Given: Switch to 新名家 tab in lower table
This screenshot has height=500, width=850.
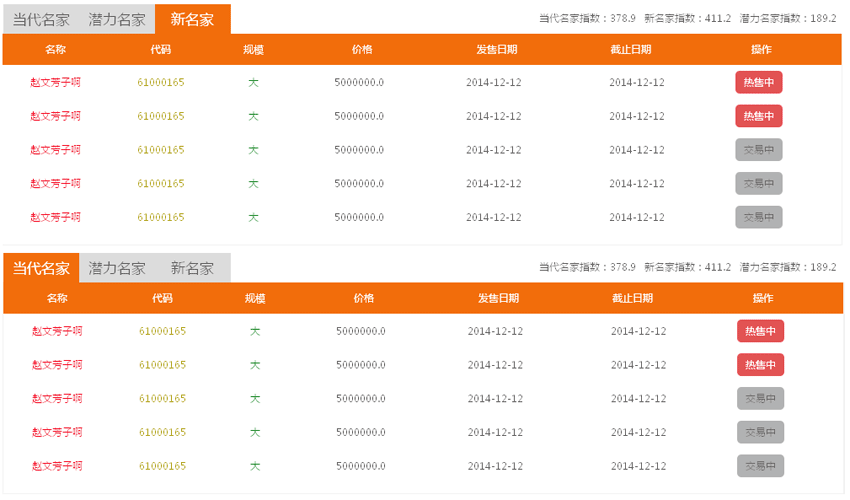Looking at the screenshot, I should click(x=192, y=268).
